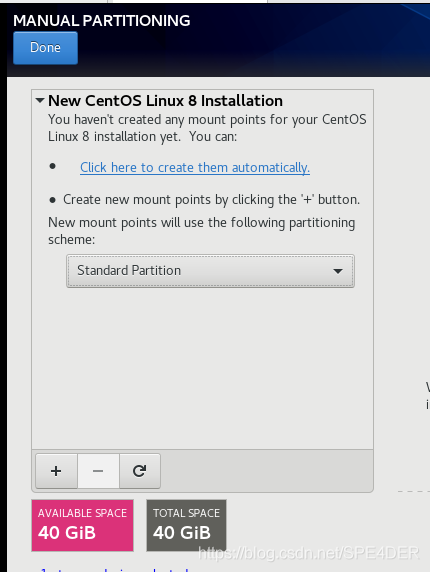Click the MANUAL PARTITIONING title
430x572 pixels.
click(102, 21)
